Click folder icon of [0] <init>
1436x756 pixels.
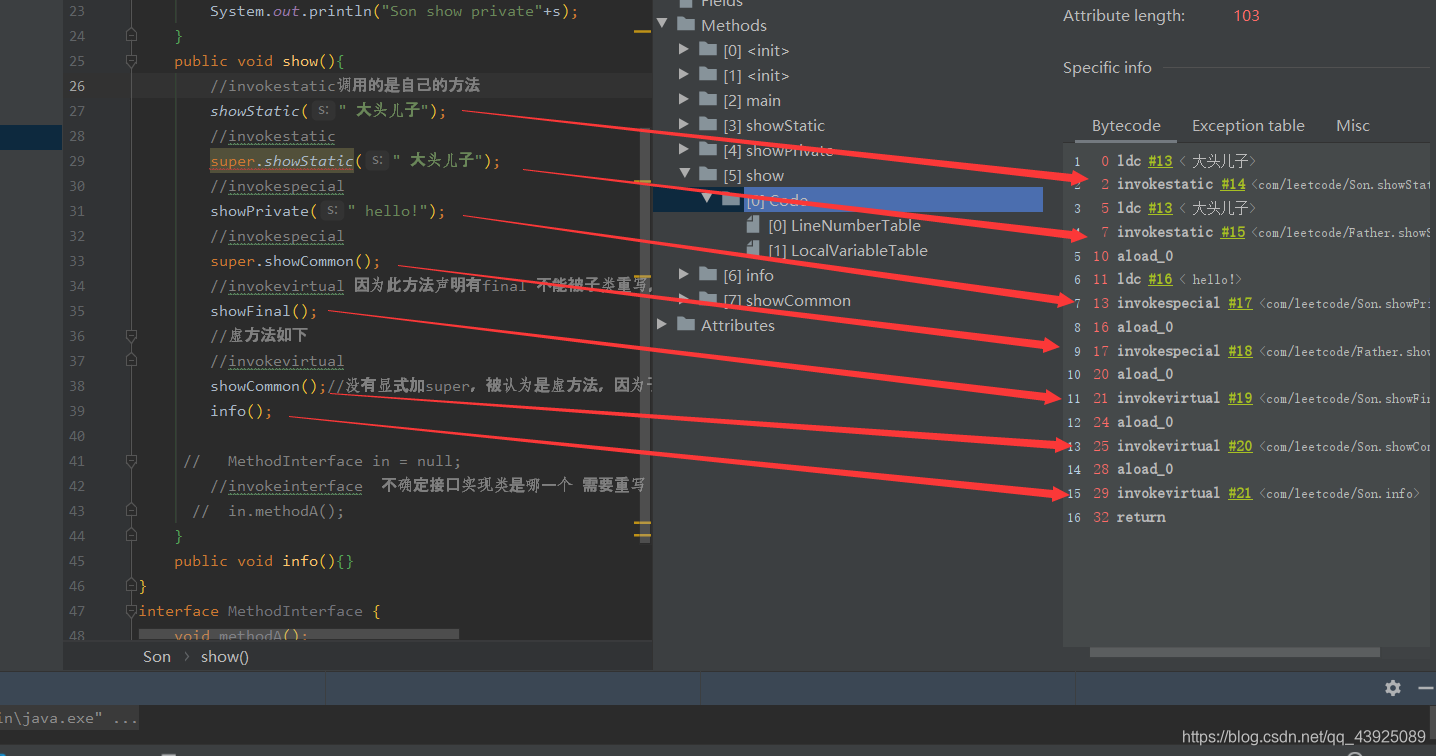[708, 50]
